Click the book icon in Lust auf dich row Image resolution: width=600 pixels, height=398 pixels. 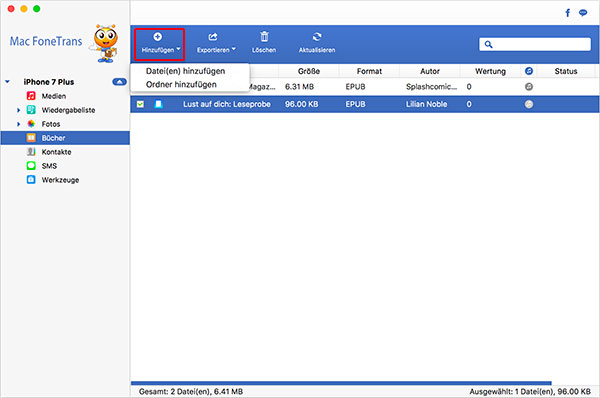point(158,104)
